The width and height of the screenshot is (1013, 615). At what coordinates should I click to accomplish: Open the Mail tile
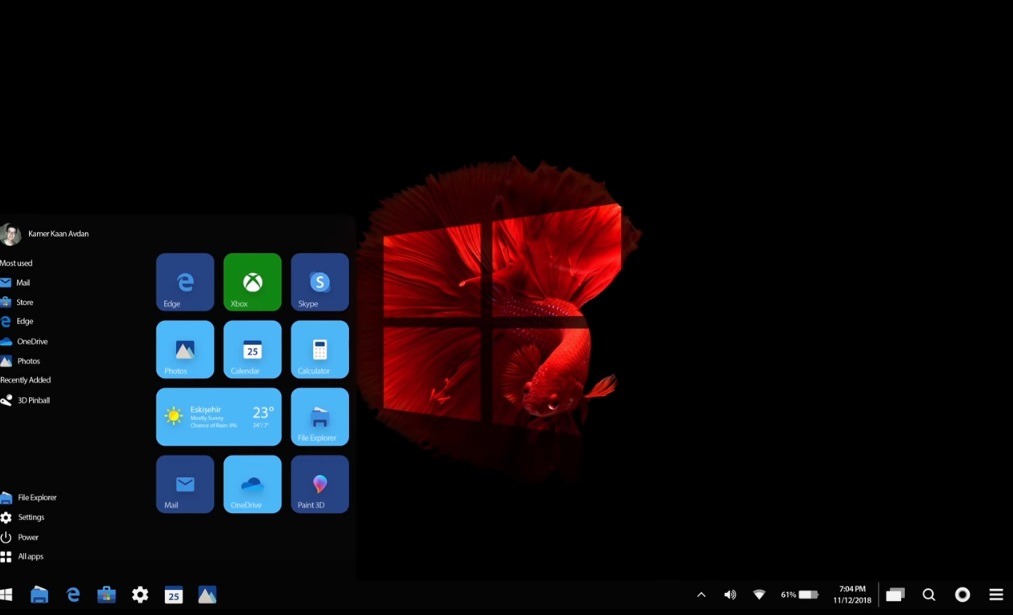[185, 484]
